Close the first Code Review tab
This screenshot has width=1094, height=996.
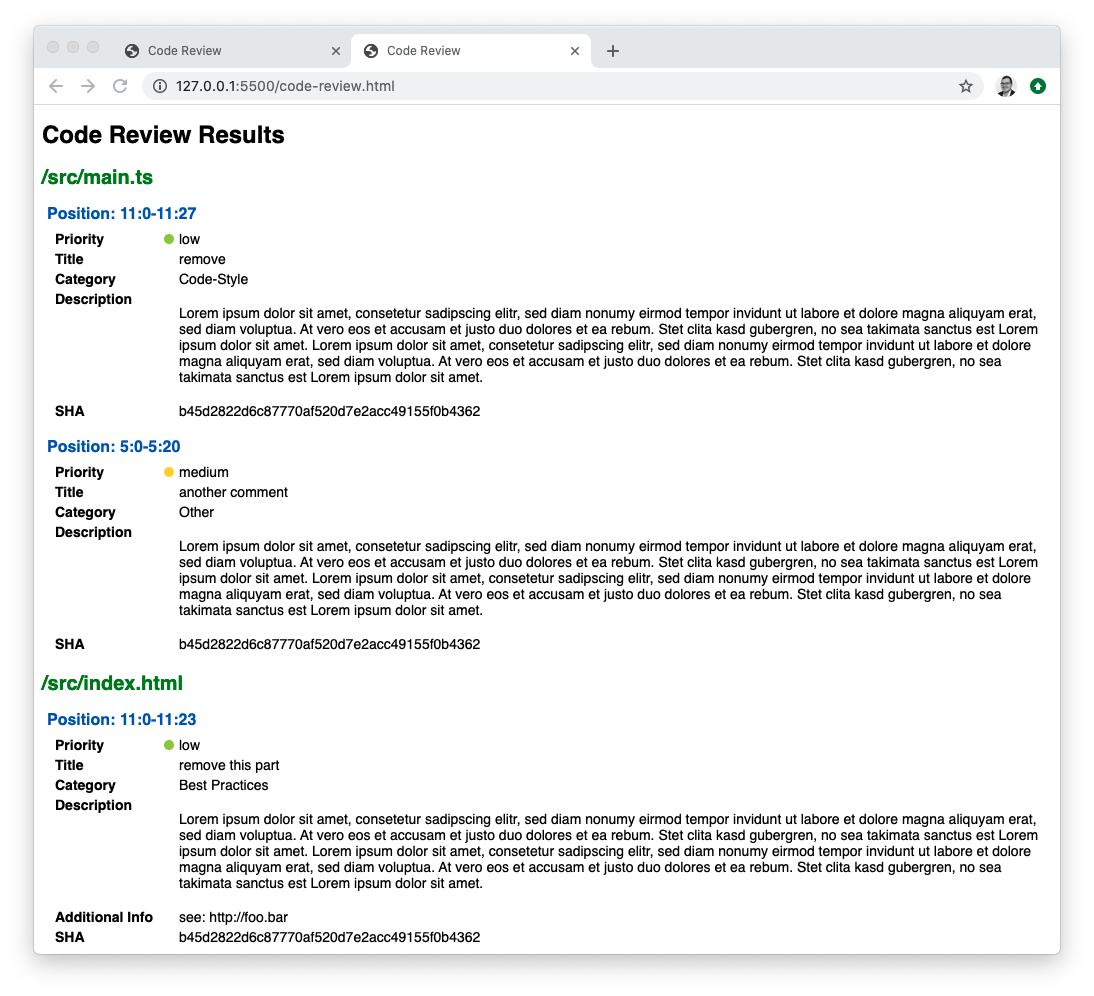[336, 51]
